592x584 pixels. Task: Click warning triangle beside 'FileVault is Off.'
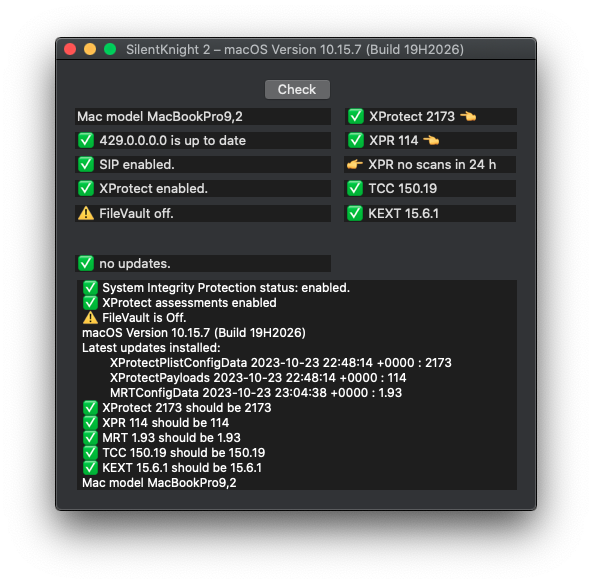(x=90, y=318)
